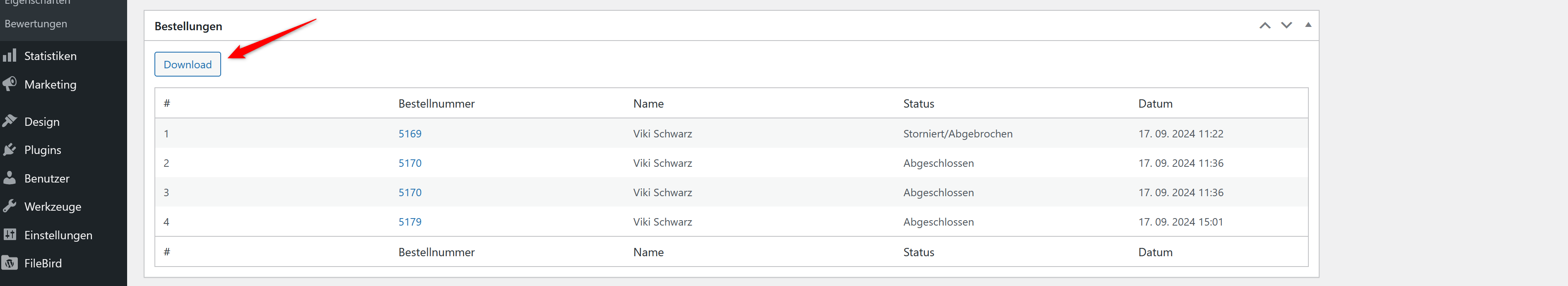The width and height of the screenshot is (1568, 286).
Task: Click the Plugins plug icon
Action: [x=10, y=150]
